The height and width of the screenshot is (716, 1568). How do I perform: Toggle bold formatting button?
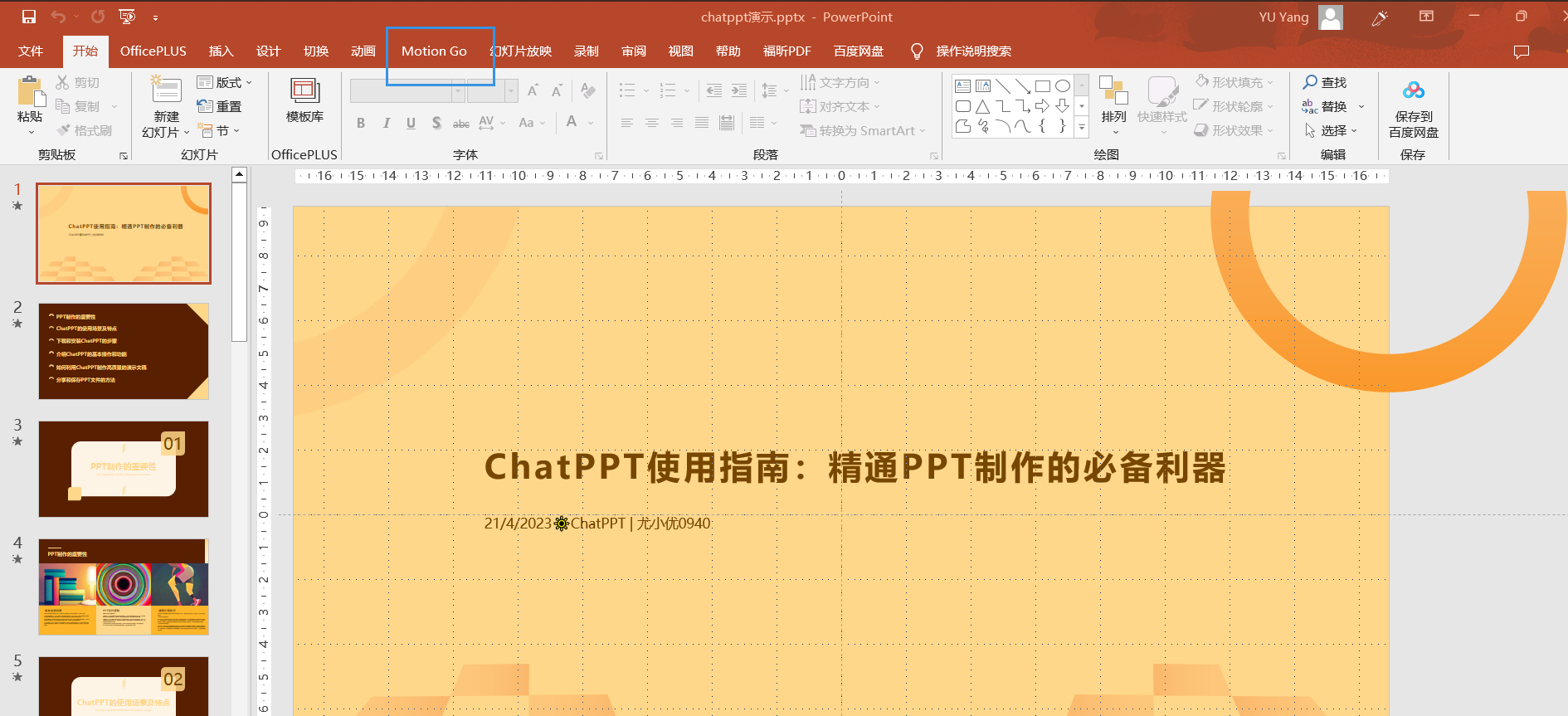pos(361,123)
